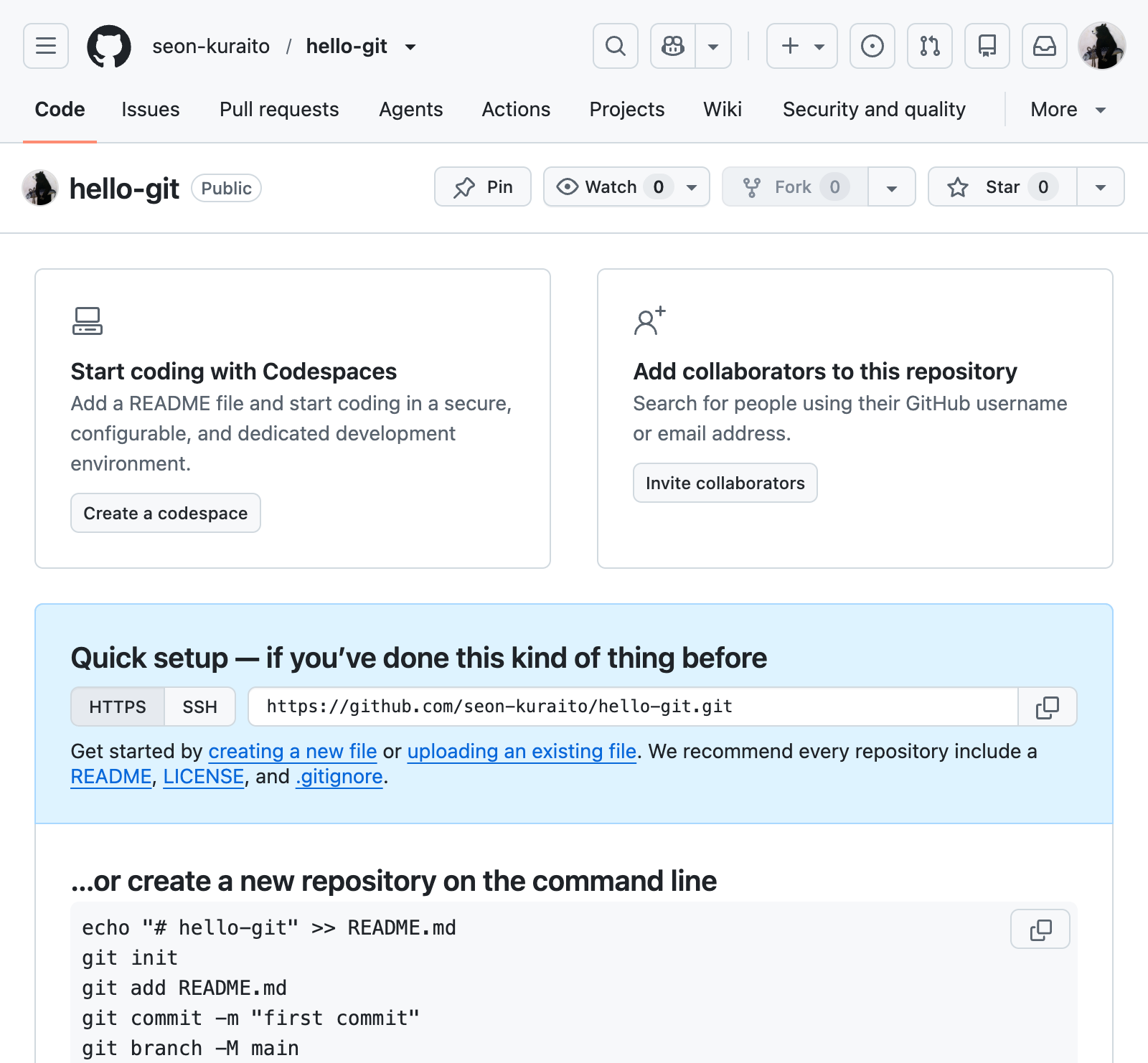1148x1063 pixels.
Task: Open the Wiki tab
Action: [x=723, y=109]
